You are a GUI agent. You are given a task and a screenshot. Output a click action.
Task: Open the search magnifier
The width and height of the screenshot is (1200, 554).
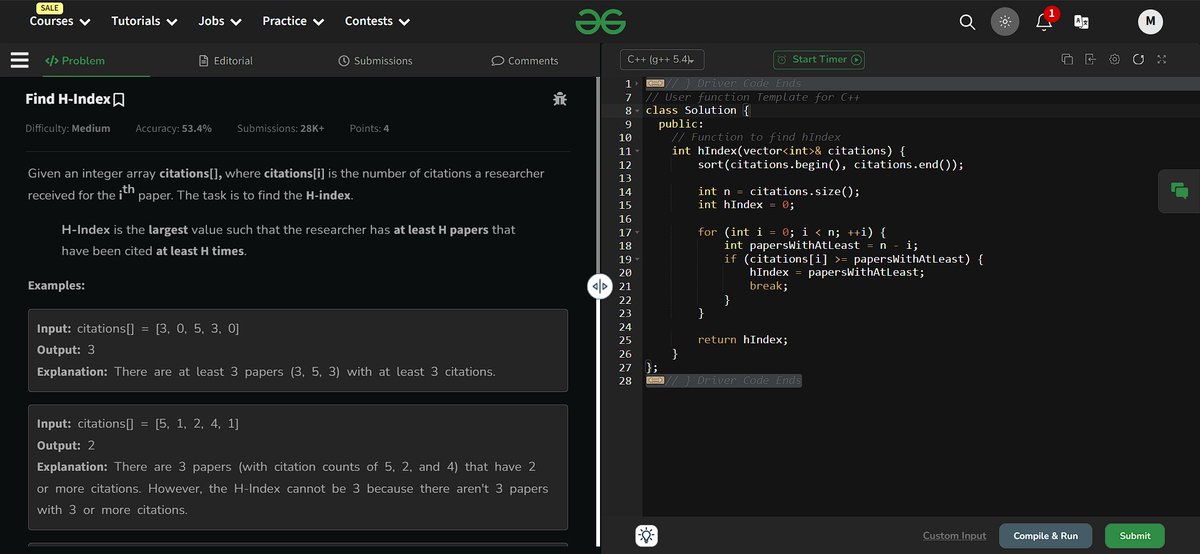(x=967, y=21)
